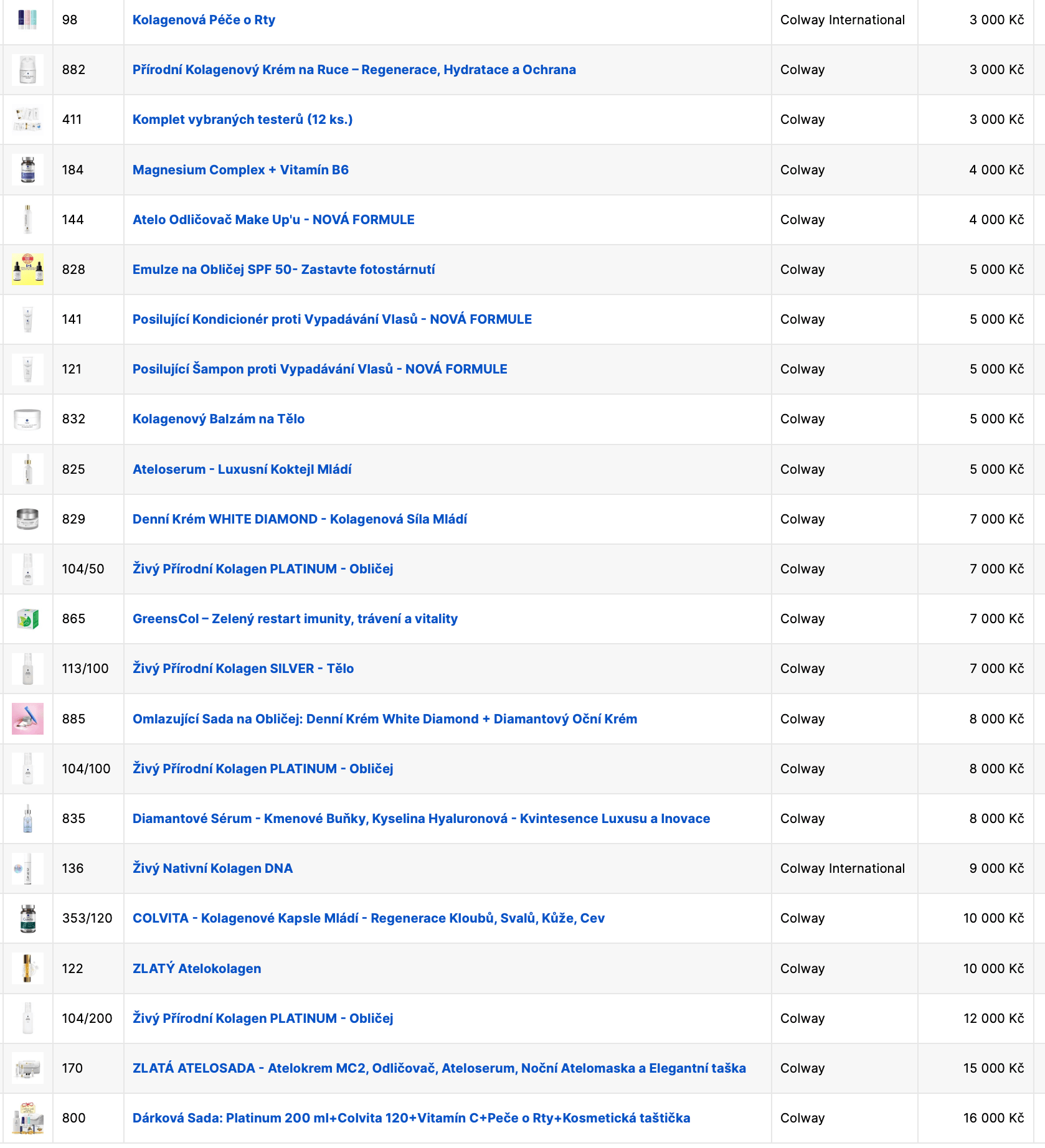Click COLVITA capsules bottle thumbnail
Image resolution: width=1045 pixels, height=1148 pixels.
coord(27,918)
